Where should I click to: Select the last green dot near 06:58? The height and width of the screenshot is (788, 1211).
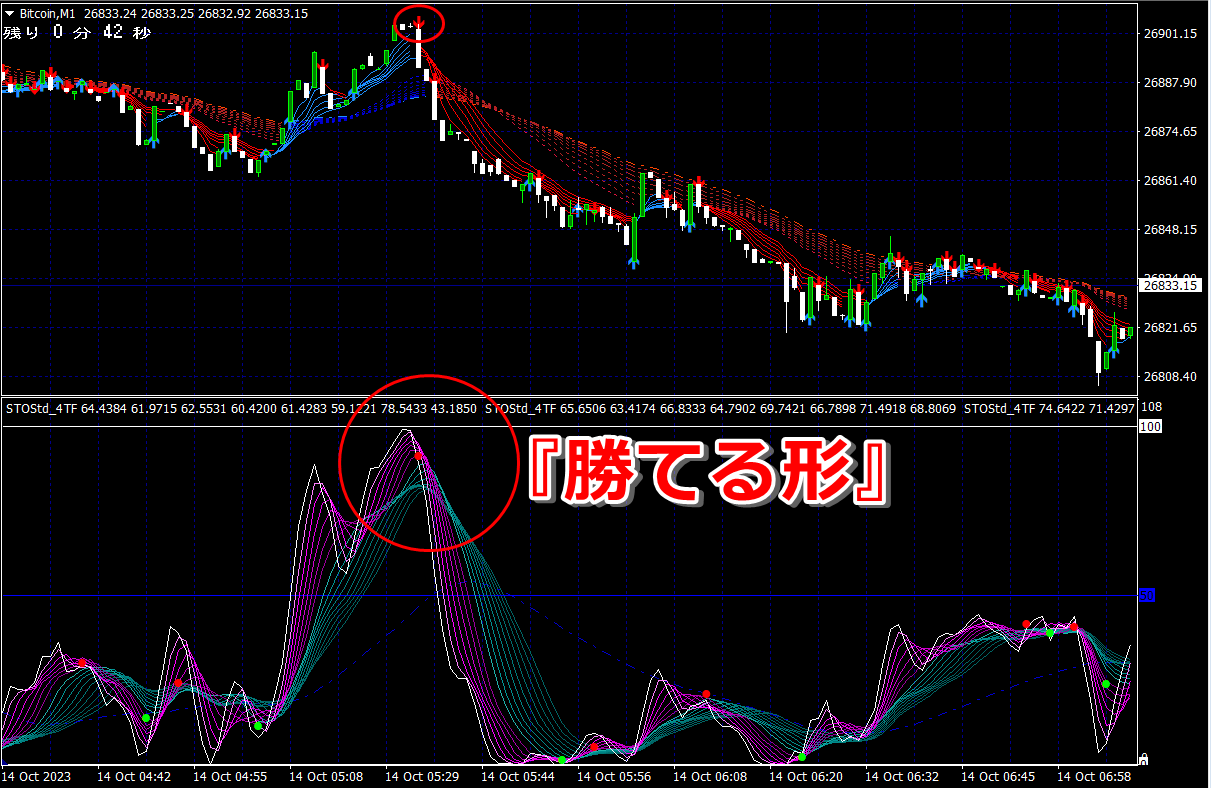point(1106,684)
